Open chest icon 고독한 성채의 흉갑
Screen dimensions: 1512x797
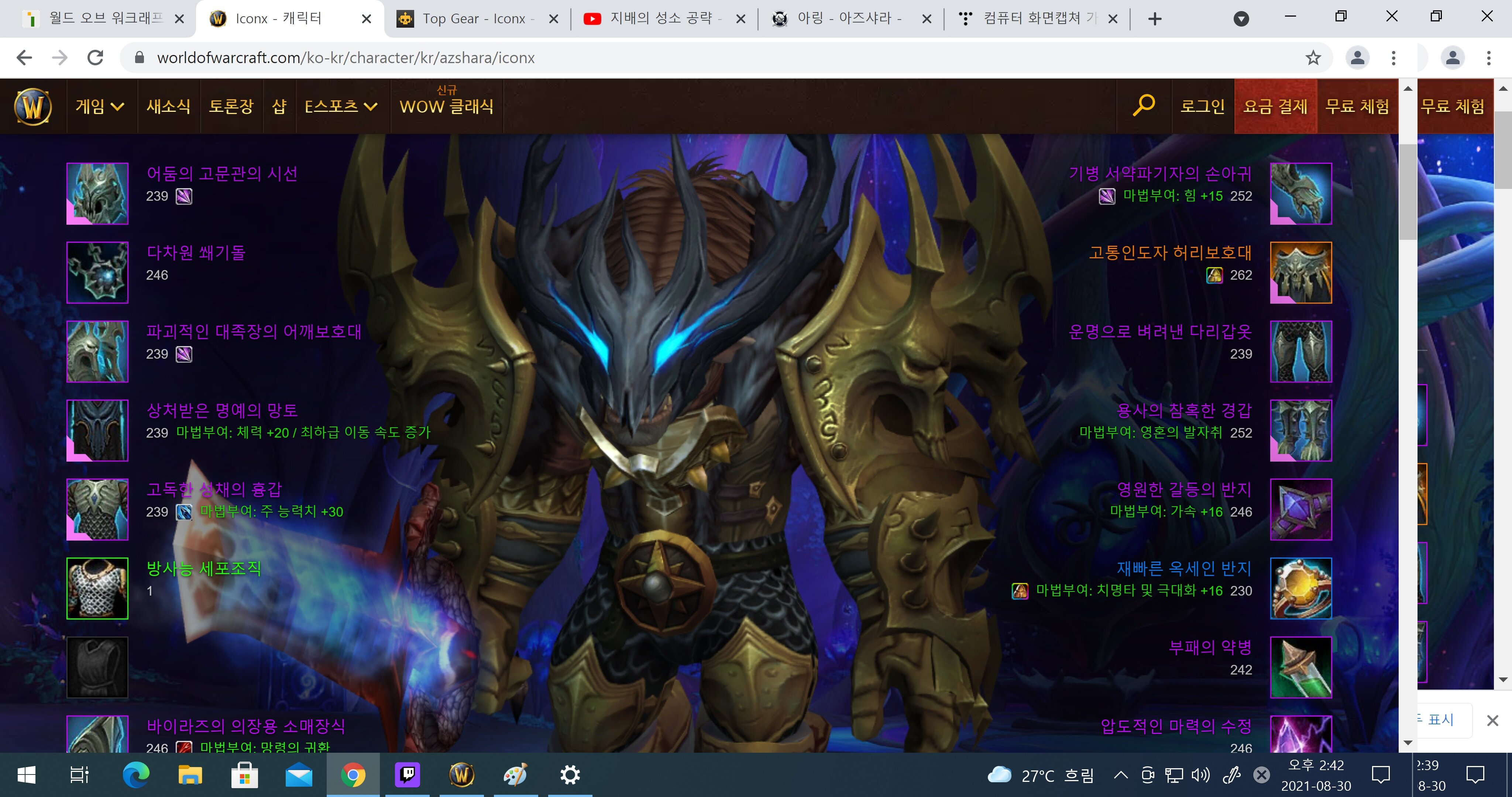97,510
